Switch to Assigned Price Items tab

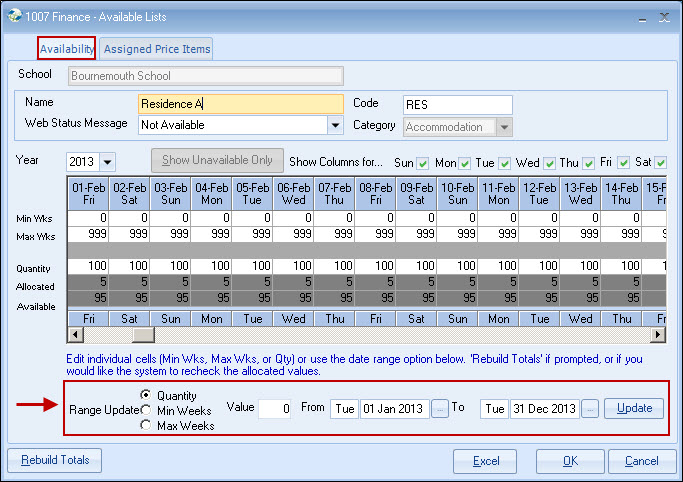coord(156,49)
